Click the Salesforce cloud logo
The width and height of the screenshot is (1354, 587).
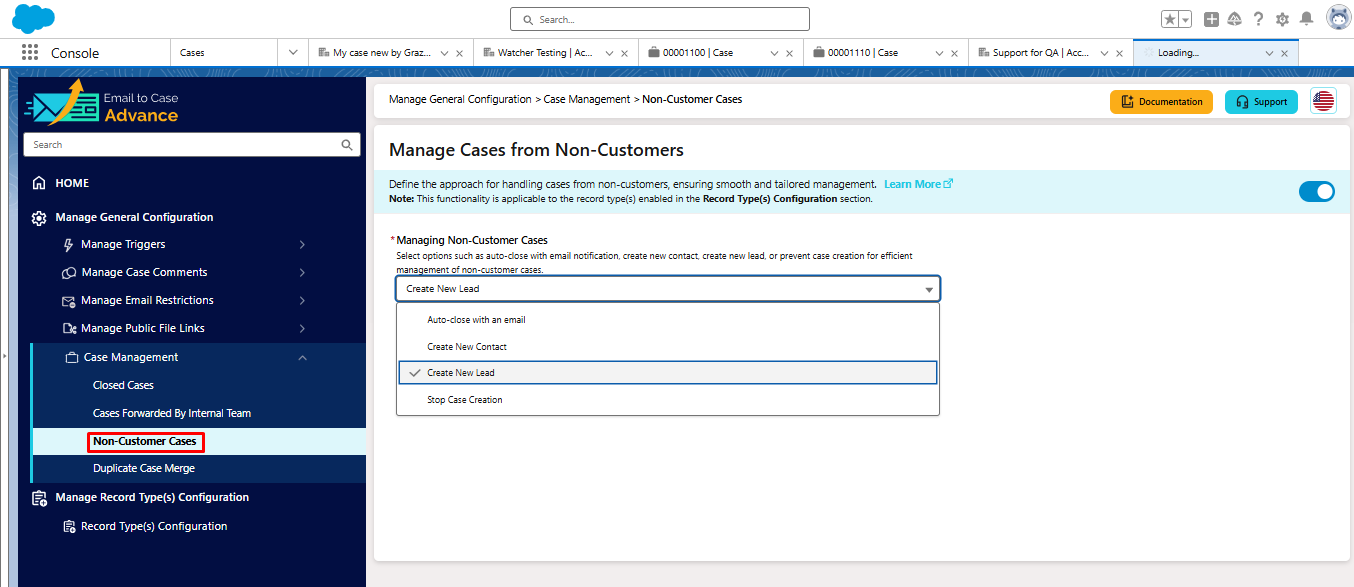click(33, 18)
